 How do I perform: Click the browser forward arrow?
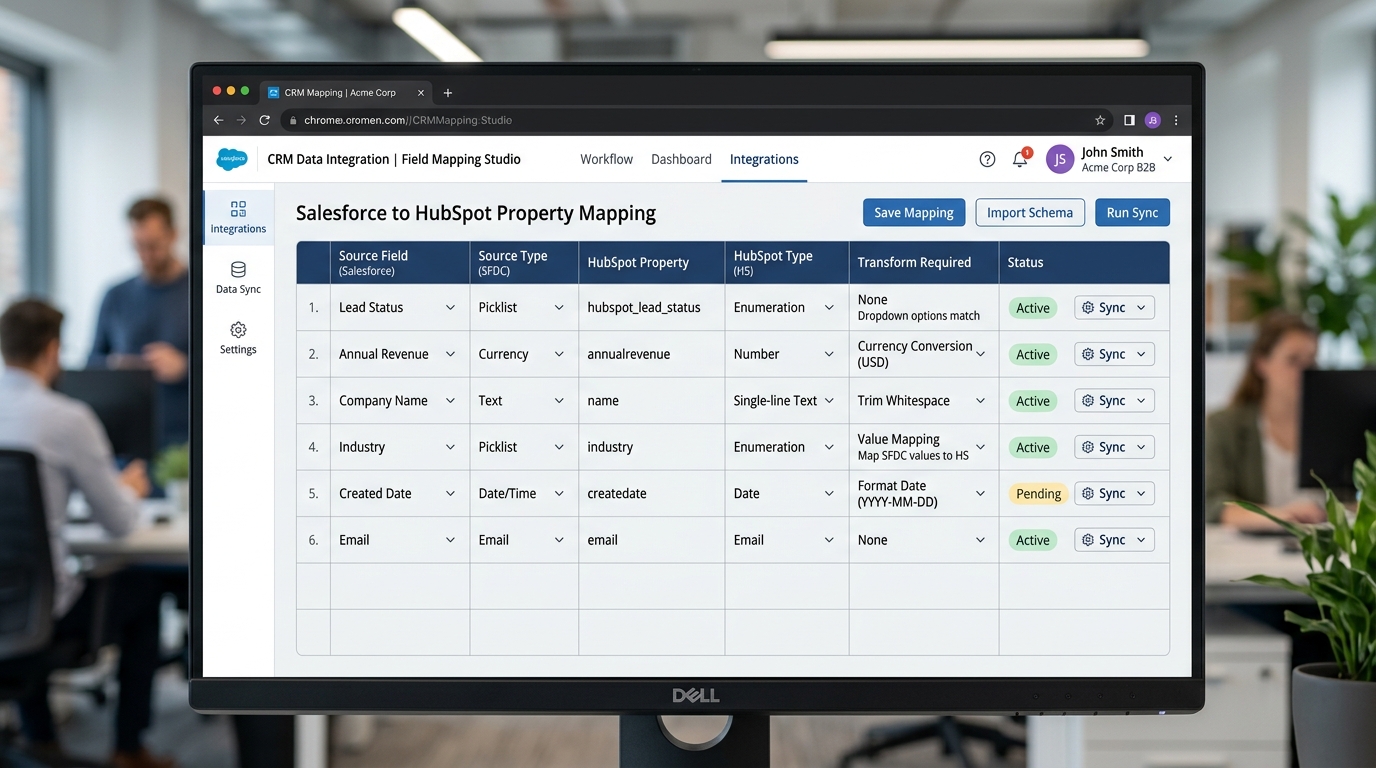click(x=241, y=120)
